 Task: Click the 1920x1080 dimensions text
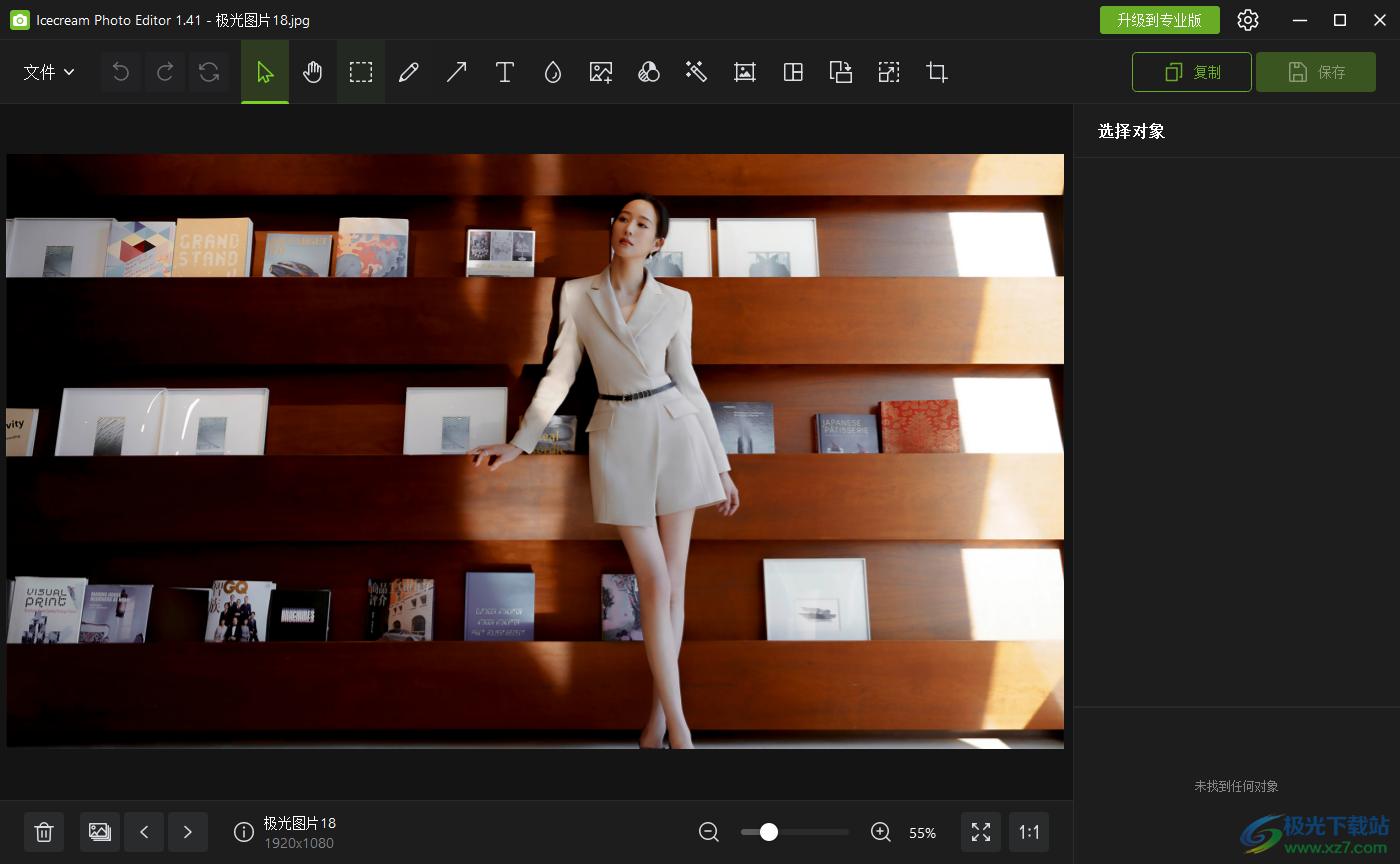(299, 843)
